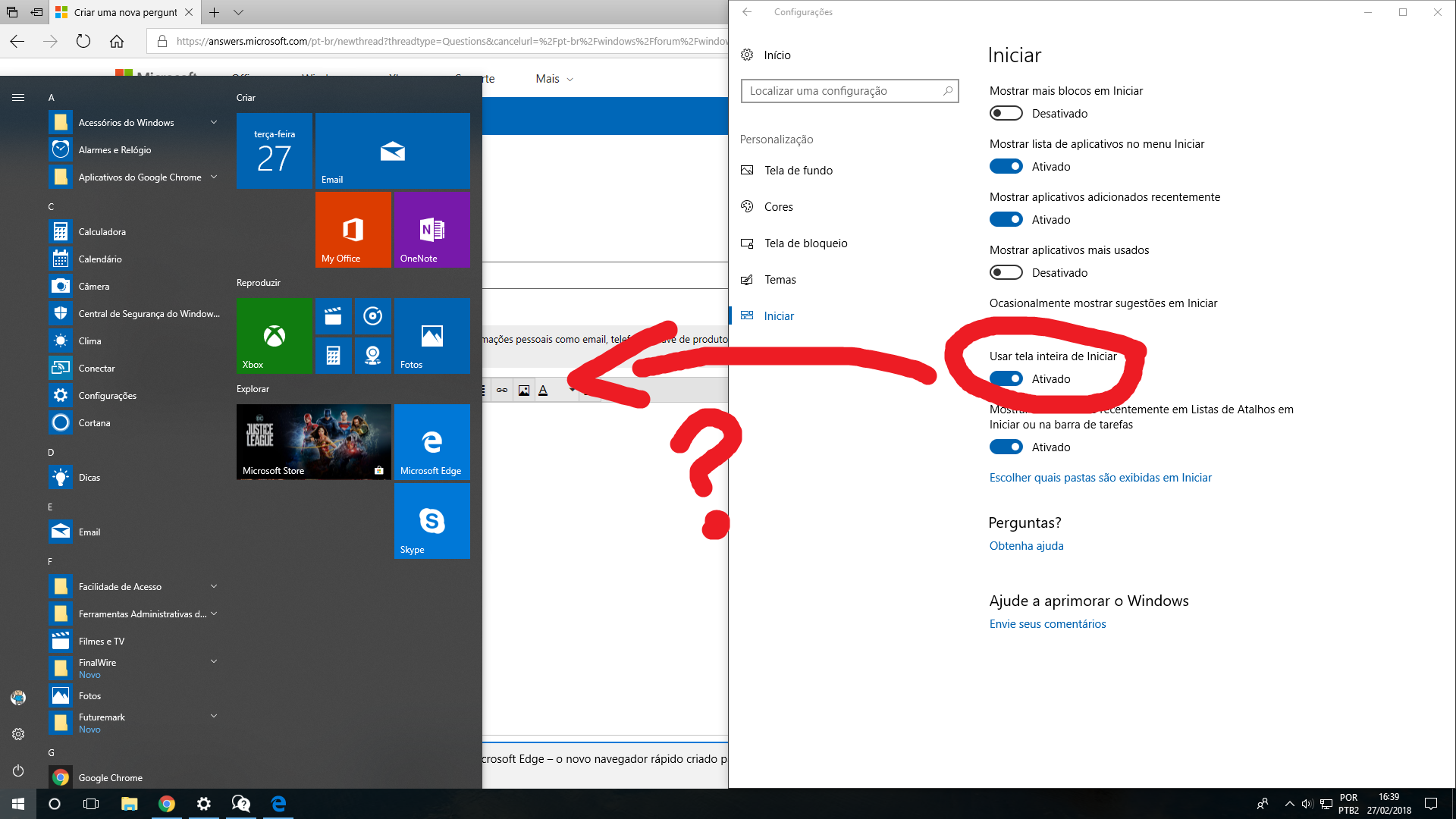
Task: Open the Skype tile
Action: [431, 520]
